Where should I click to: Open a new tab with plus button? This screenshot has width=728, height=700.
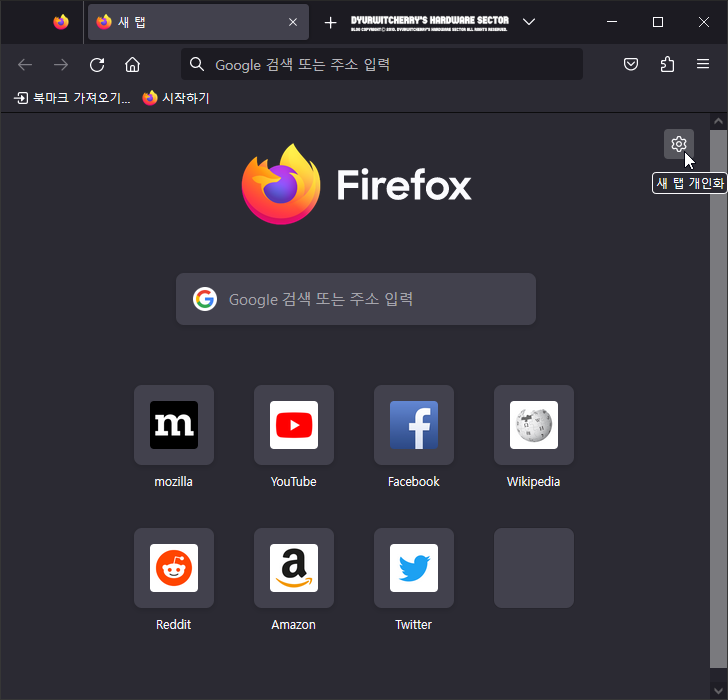[330, 22]
